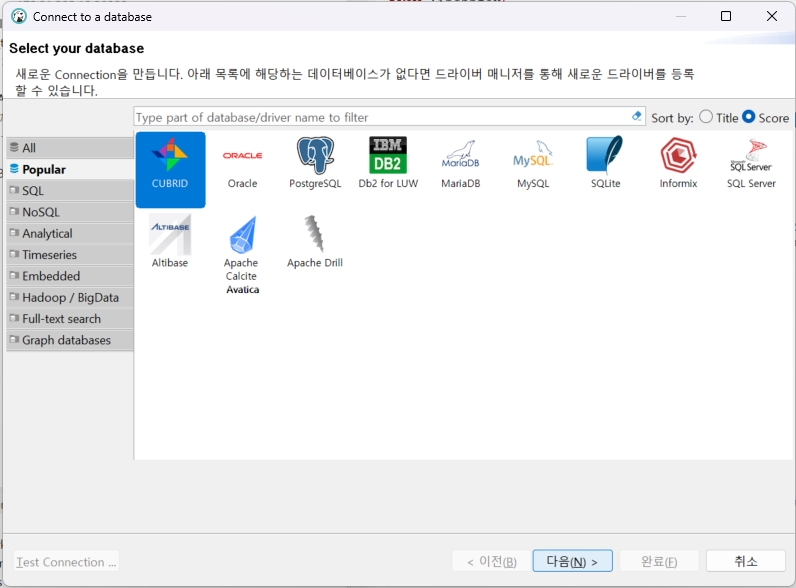This screenshot has width=796, height=588.
Task: Click the Test Connection button
Action: tap(66, 562)
